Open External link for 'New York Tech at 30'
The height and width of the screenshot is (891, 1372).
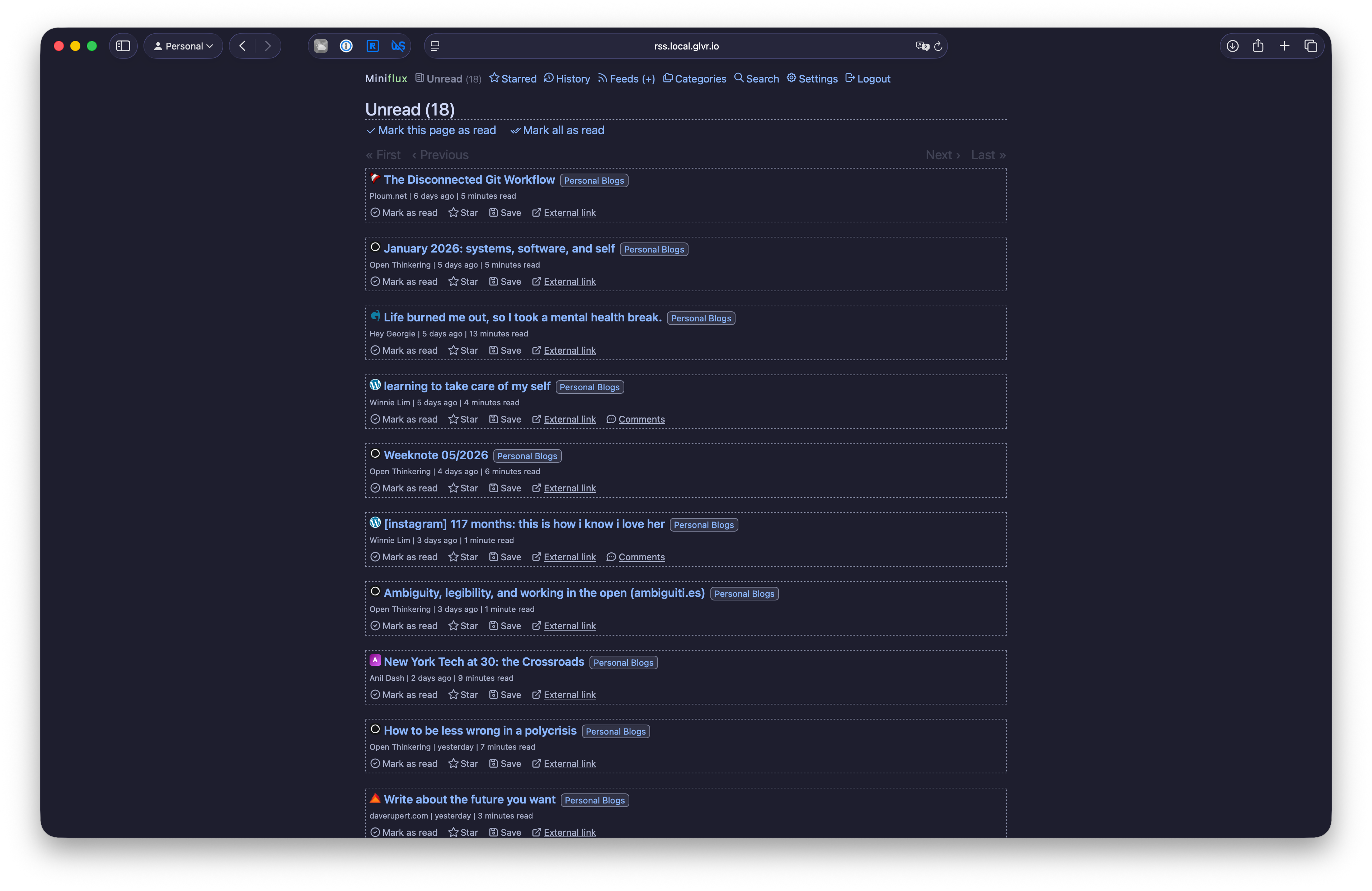(x=569, y=694)
